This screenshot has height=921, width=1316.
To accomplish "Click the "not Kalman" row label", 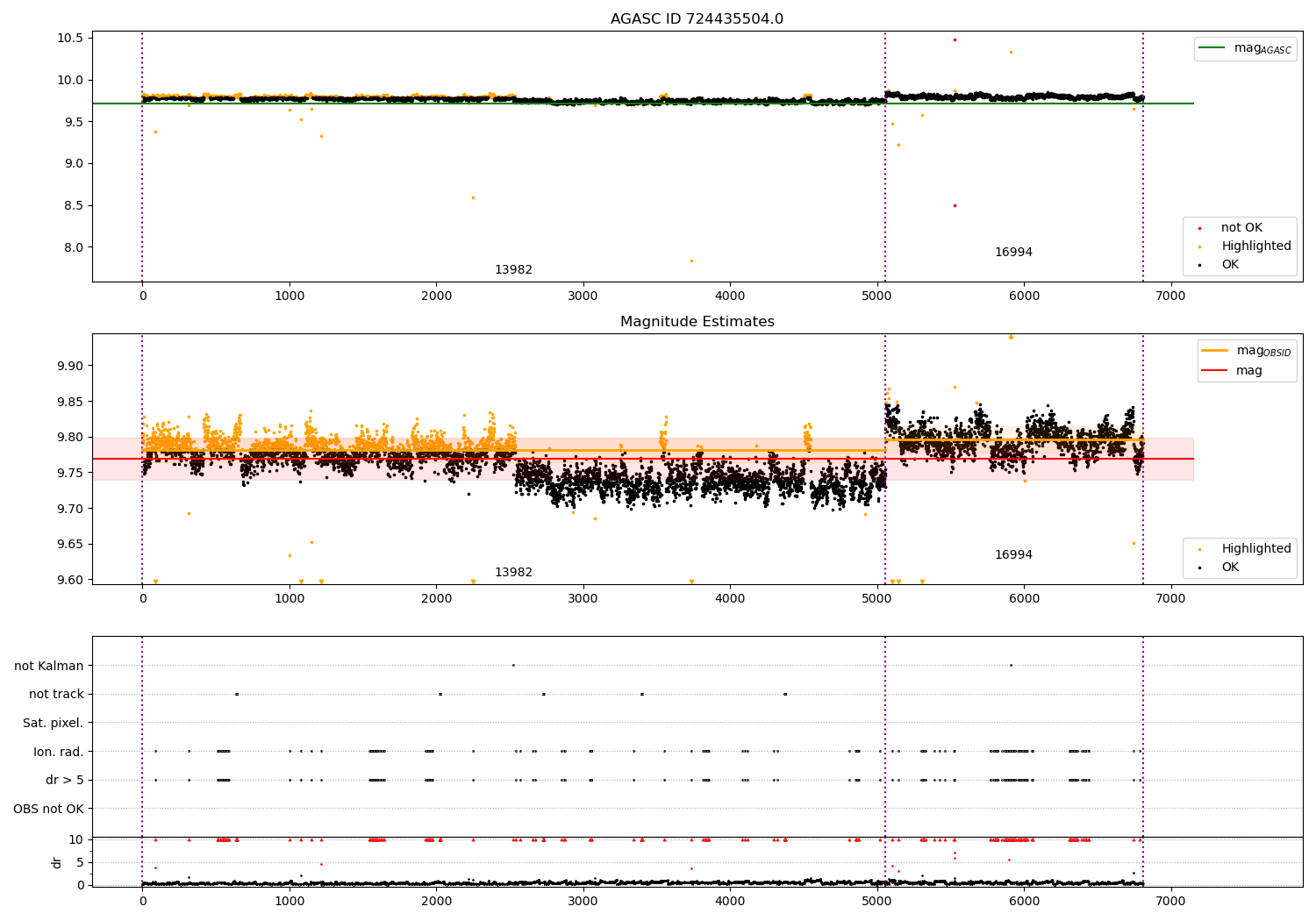I will point(49,667).
